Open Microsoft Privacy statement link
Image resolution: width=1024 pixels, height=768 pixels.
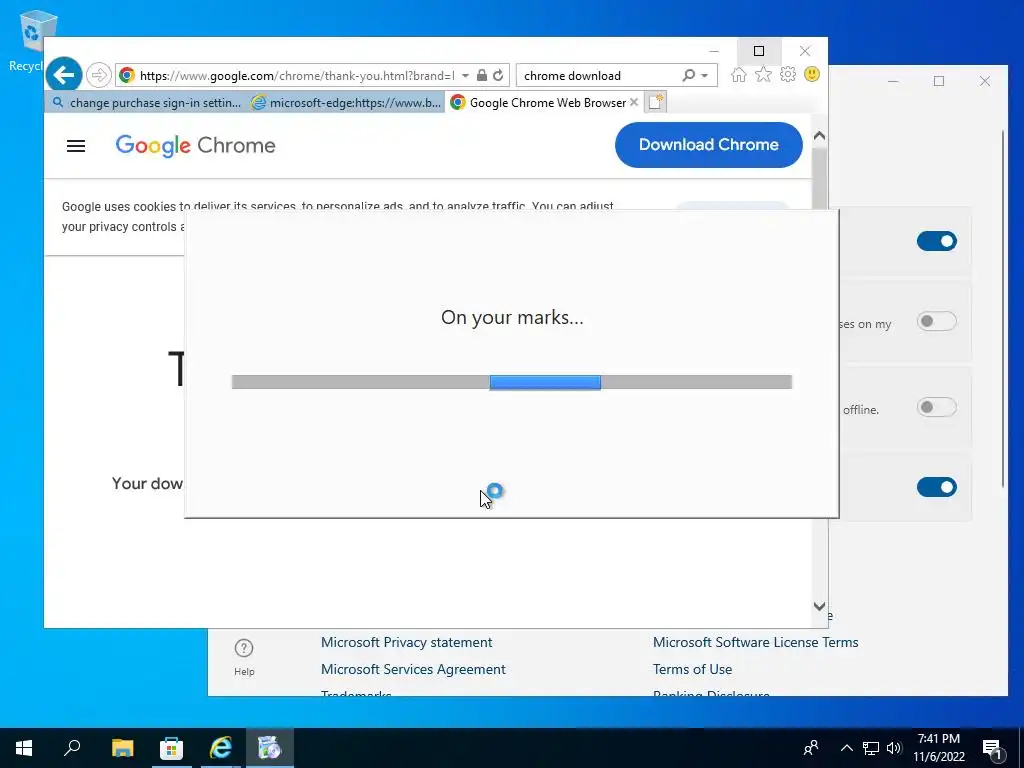pos(406,642)
